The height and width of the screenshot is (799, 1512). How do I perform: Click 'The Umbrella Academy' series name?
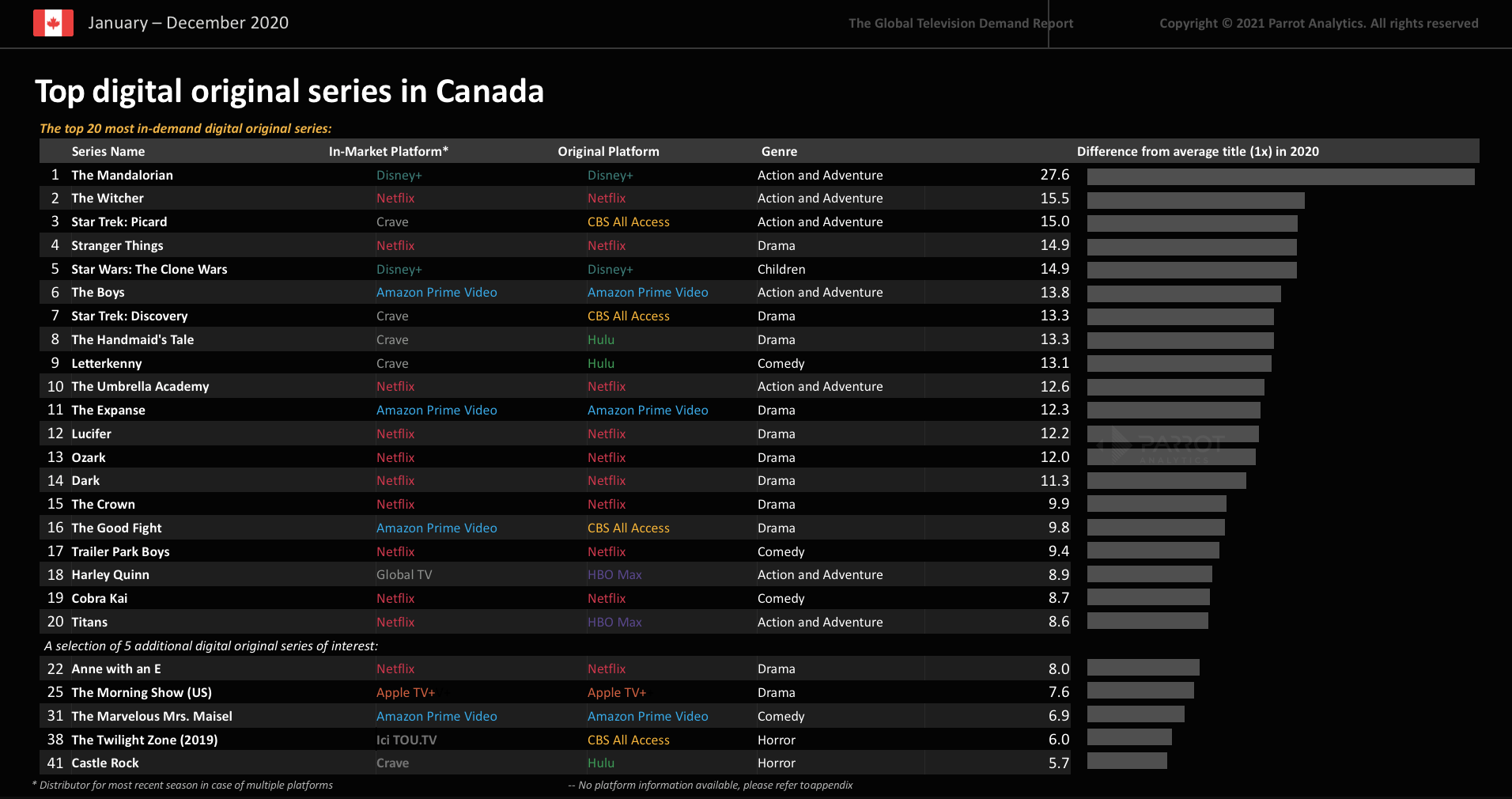(x=140, y=386)
